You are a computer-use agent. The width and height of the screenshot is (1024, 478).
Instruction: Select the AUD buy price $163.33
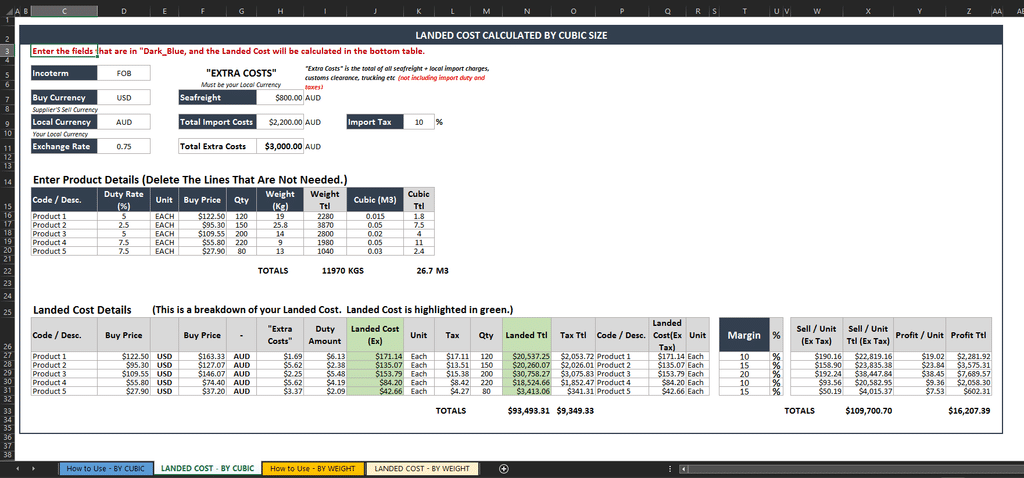(204, 357)
